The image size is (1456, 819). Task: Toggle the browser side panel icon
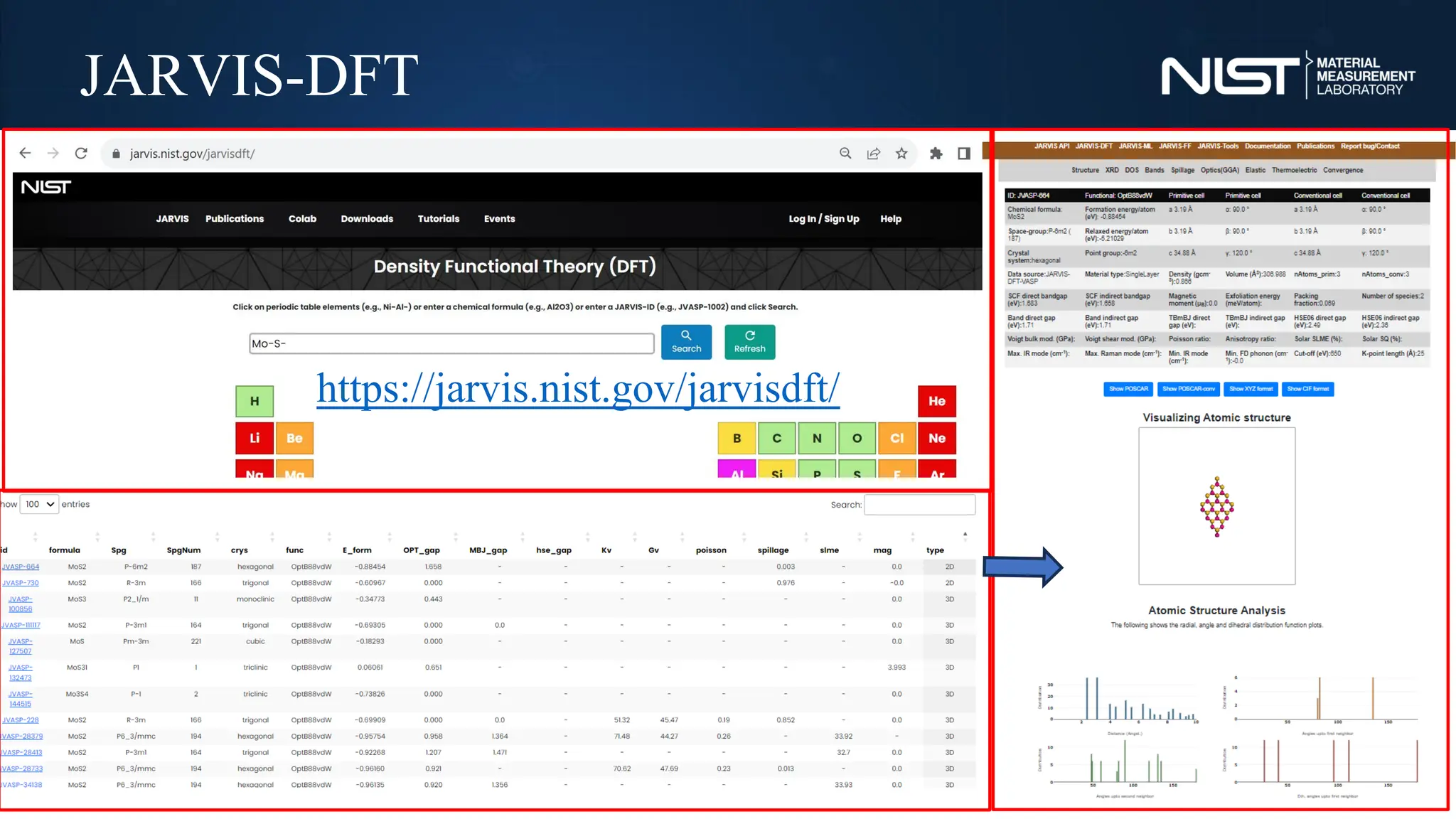964,153
